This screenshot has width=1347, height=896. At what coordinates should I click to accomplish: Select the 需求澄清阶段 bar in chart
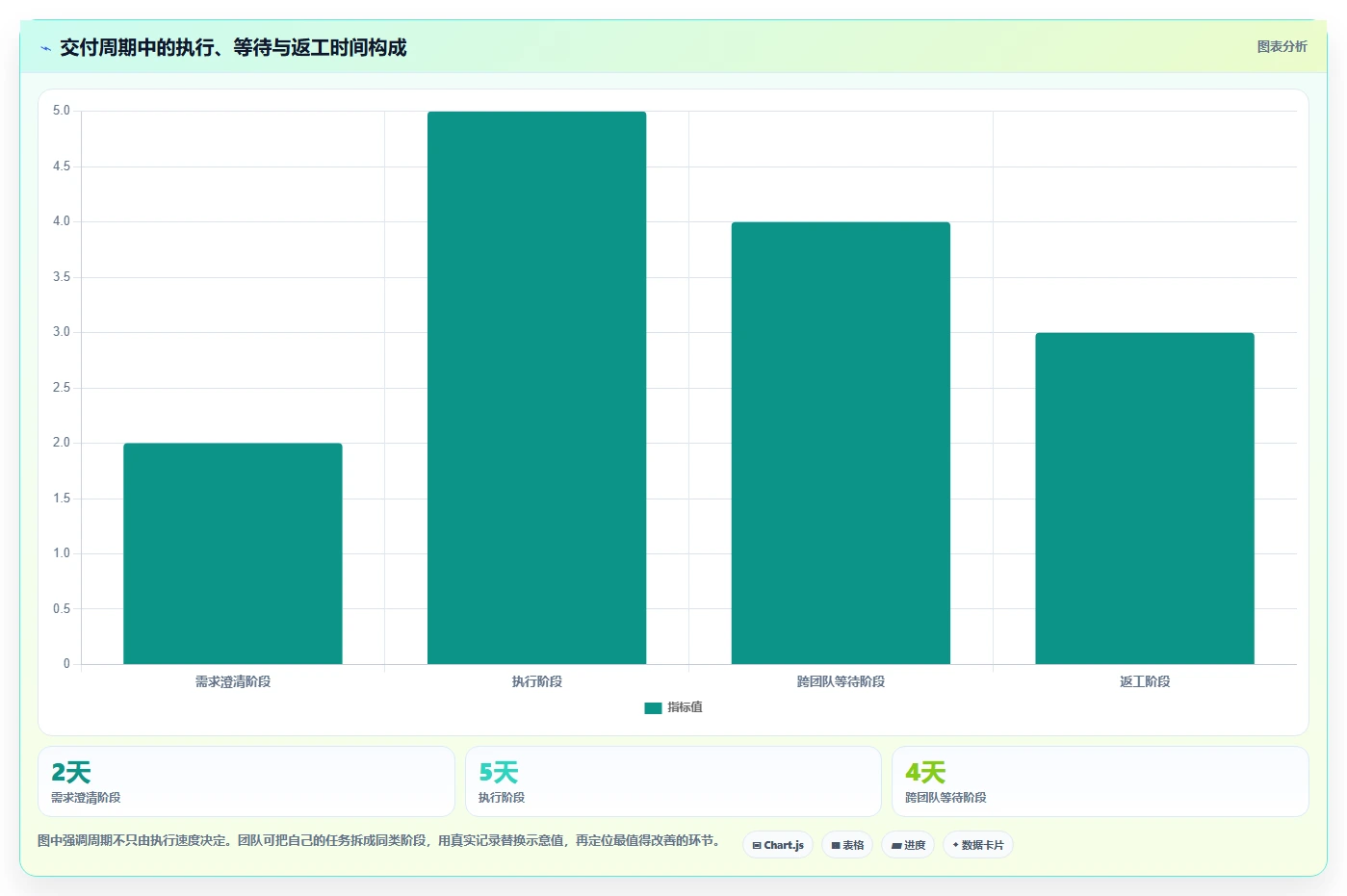pyautogui.click(x=233, y=553)
